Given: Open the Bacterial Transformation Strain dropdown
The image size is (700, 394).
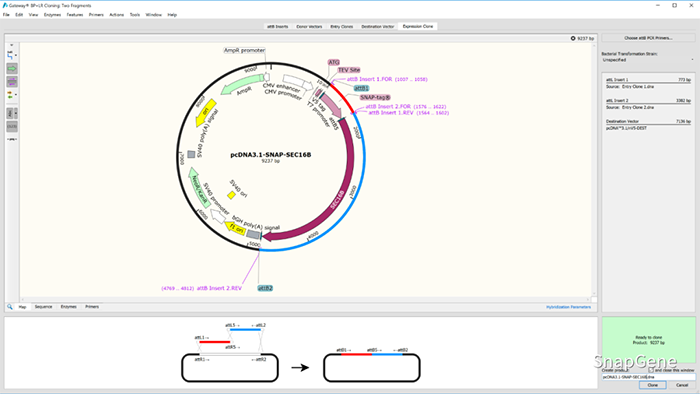Looking at the screenshot, I should 648,60.
